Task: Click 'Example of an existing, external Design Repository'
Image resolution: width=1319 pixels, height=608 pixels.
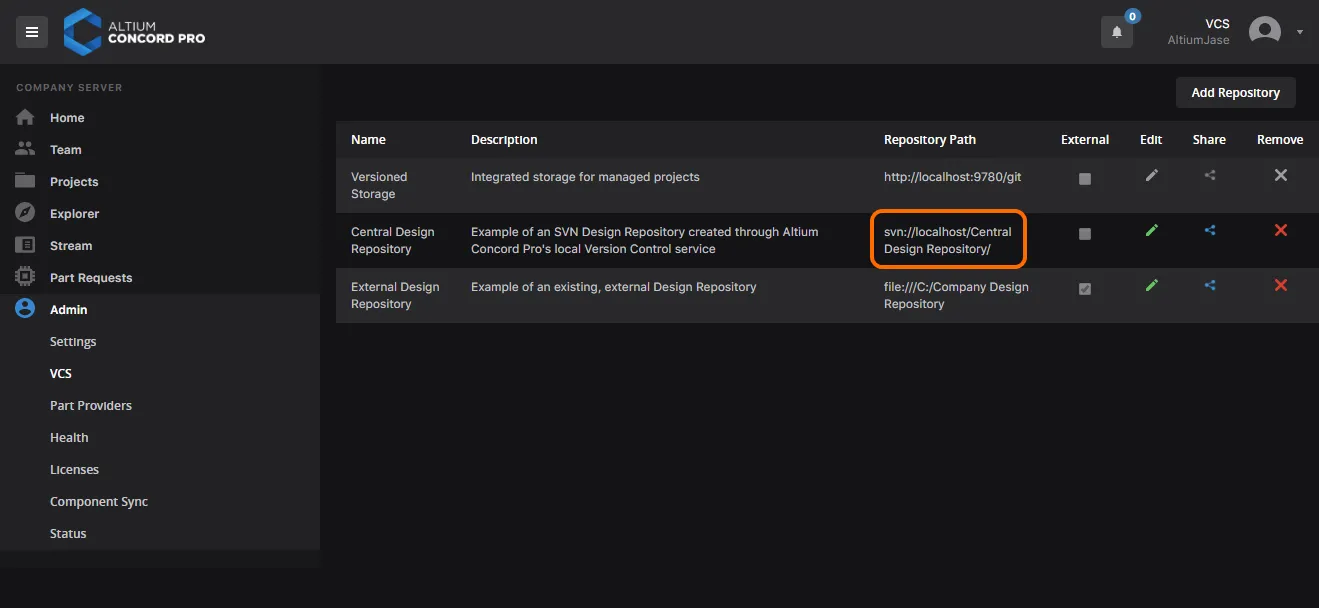Action: point(614,287)
